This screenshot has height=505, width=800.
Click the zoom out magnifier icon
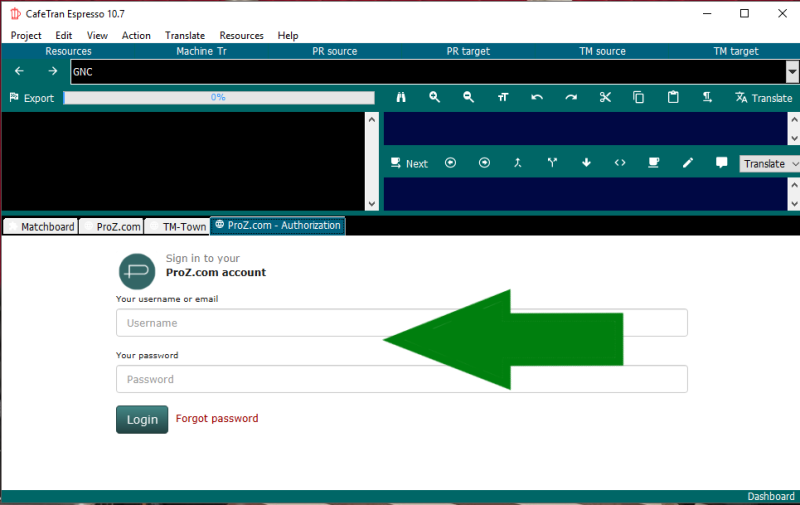[x=468, y=97]
